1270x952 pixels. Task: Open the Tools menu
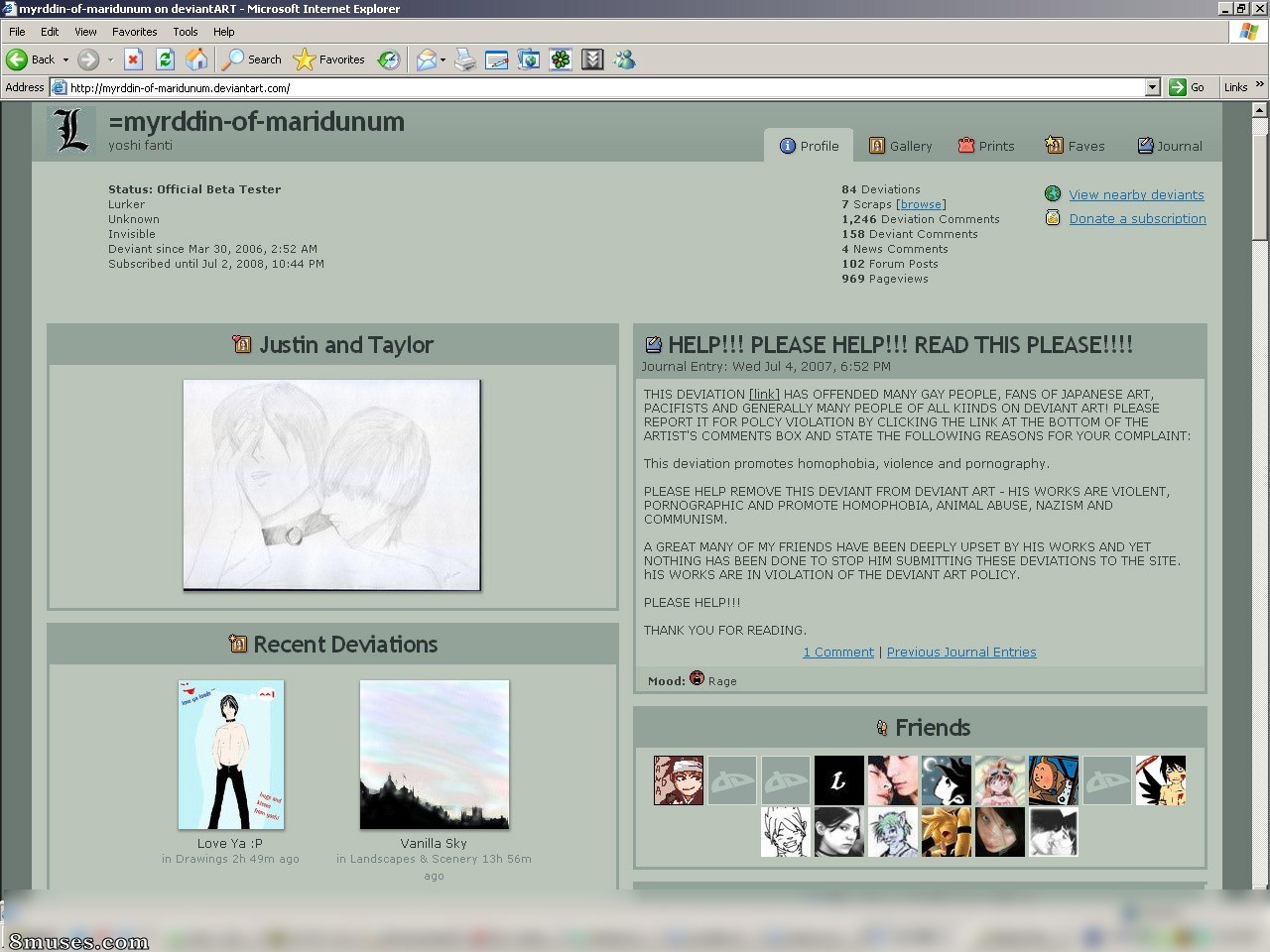pos(186,32)
